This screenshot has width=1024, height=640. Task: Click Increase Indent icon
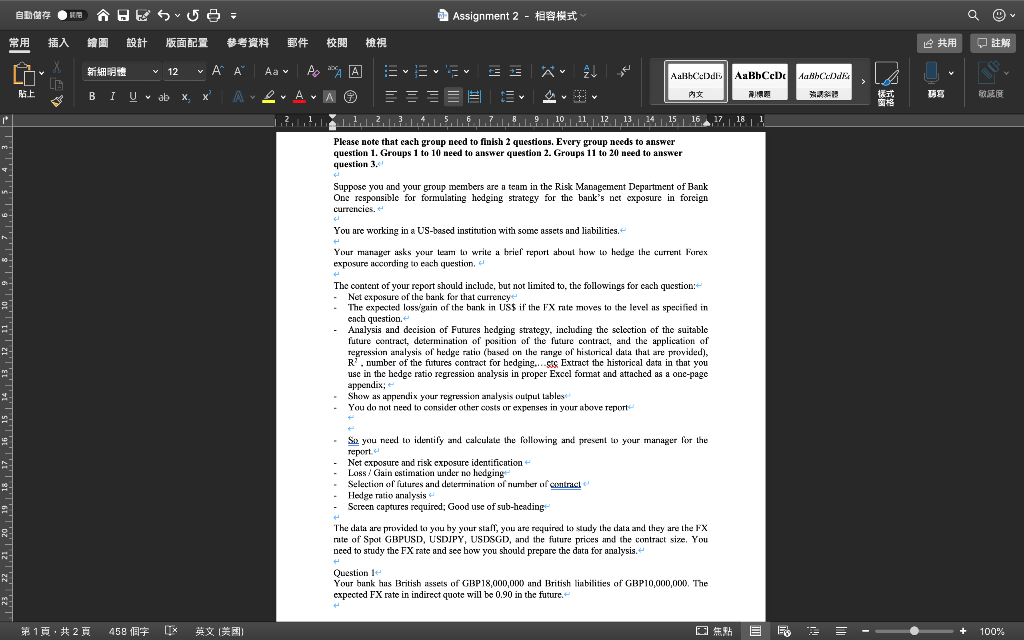pos(515,71)
